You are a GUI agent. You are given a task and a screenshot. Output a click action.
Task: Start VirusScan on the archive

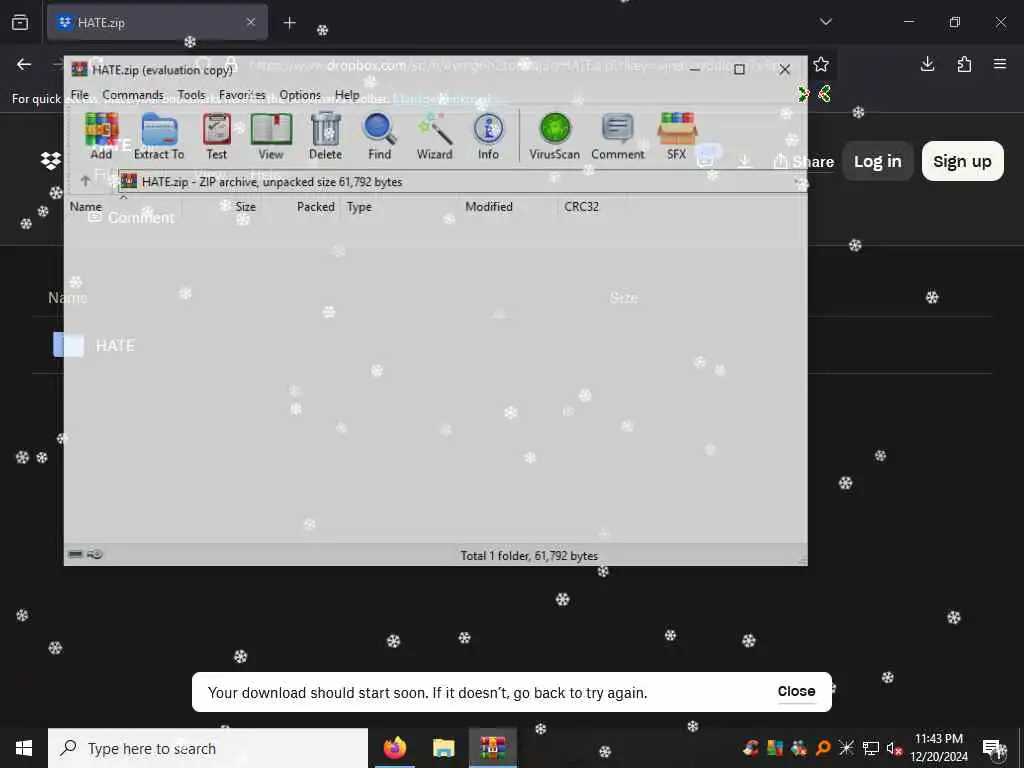[x=554, y=136]
